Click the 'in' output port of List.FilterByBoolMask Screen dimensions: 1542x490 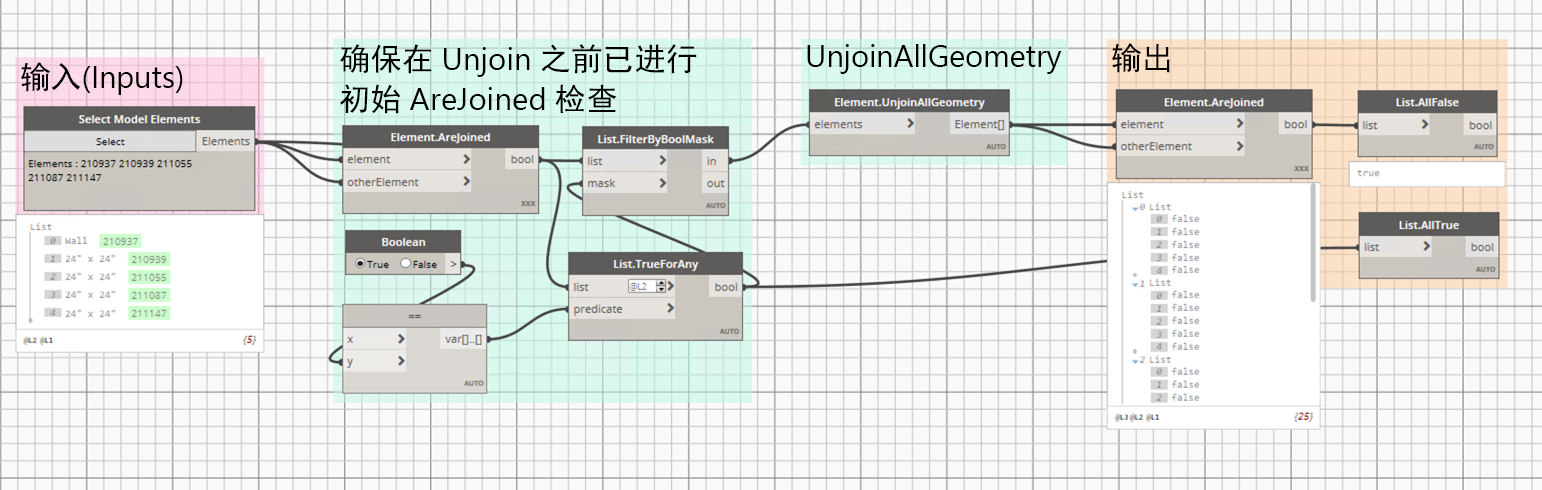711,161
